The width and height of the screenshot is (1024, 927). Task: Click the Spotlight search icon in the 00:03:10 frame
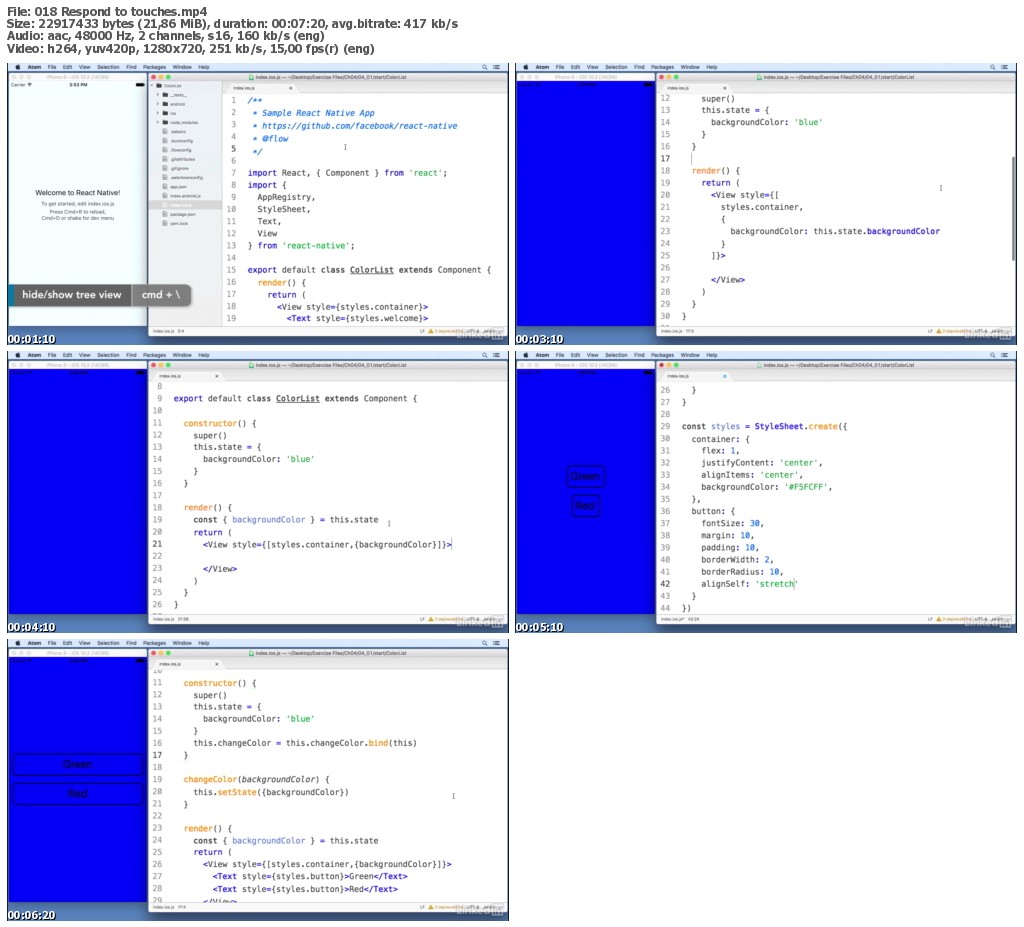coord(993,67)
